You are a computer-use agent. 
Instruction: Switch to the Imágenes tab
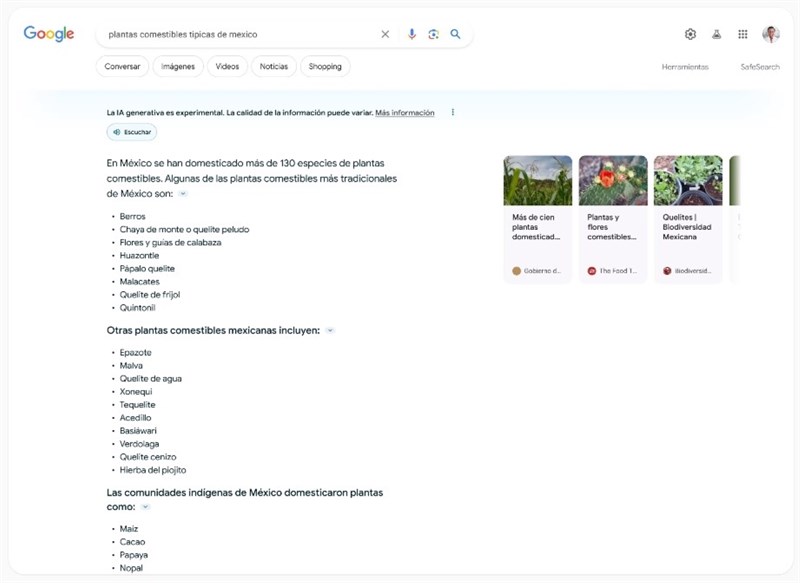[x=178, y=66]
